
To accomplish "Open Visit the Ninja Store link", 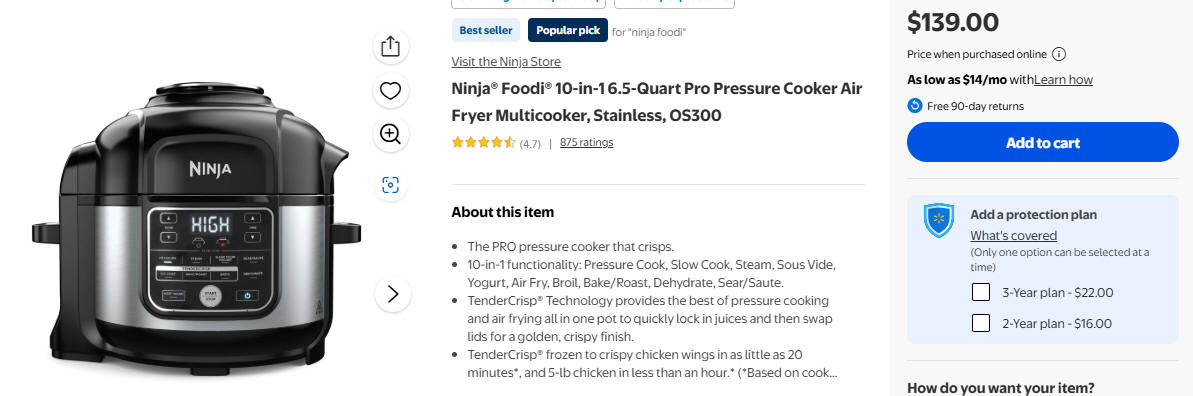I will coord(506,62).
